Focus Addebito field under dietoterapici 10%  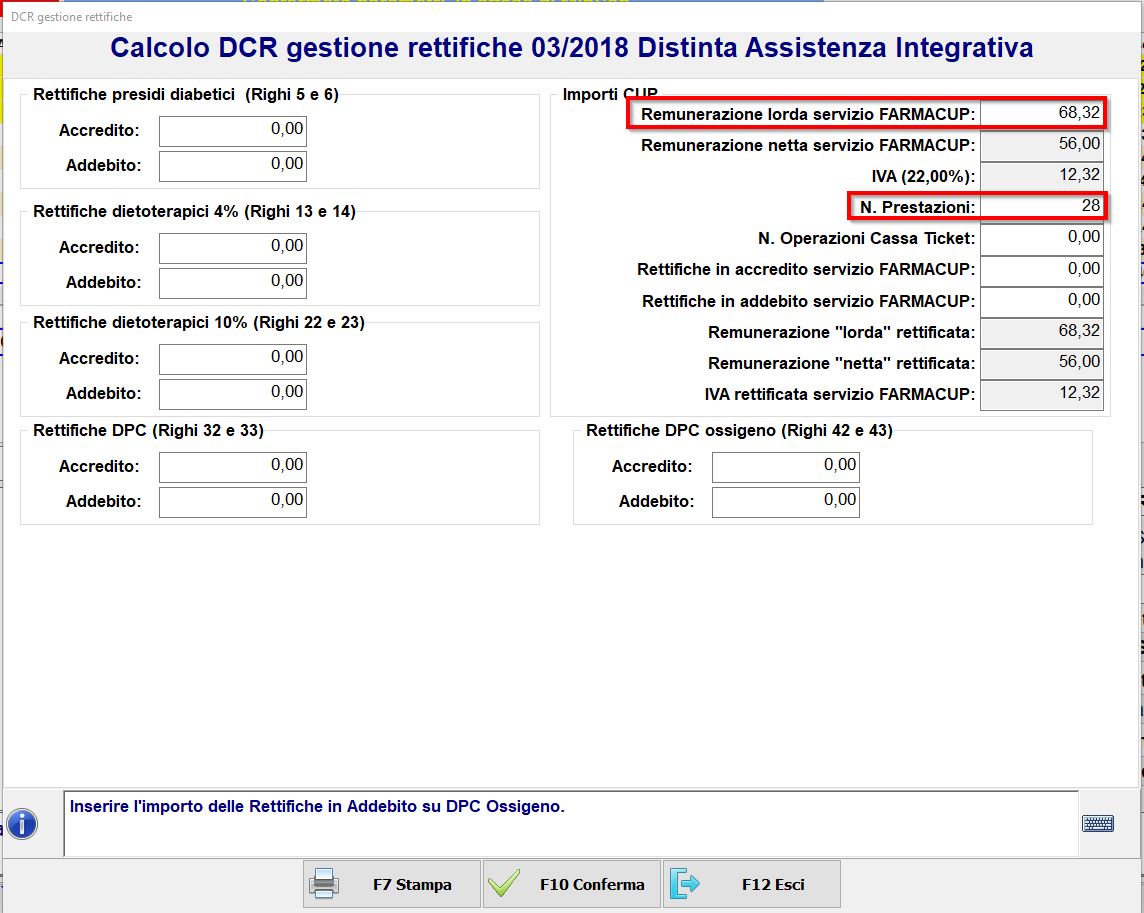[232, 393]
